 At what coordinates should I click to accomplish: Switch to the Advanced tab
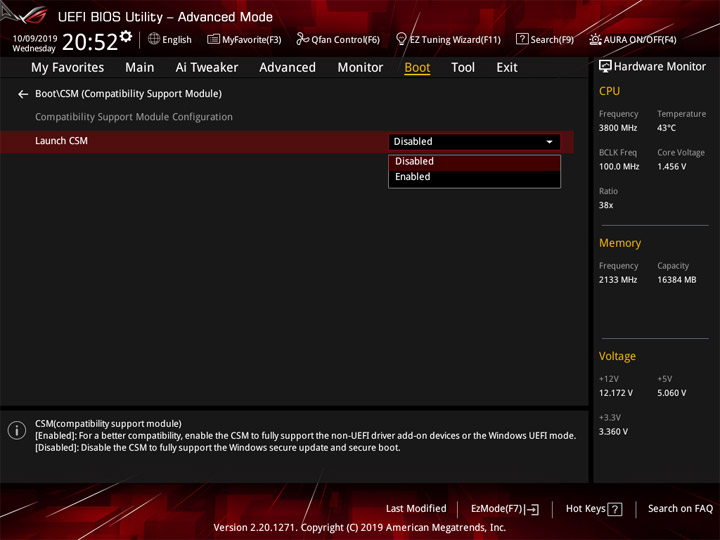point(287,68)
